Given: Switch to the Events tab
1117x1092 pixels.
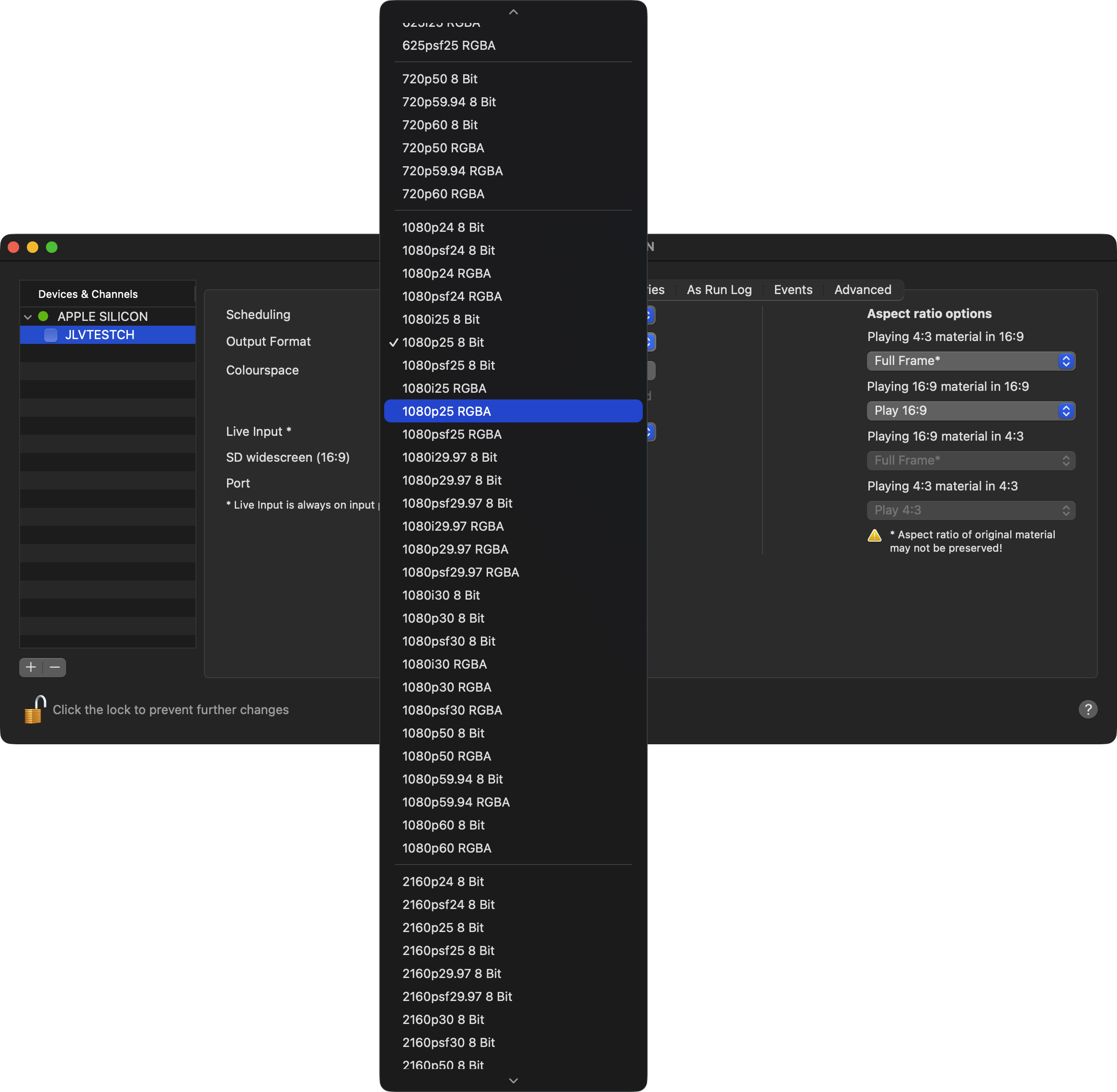Looking at the screenshot, I should click(x=793, y=290).
